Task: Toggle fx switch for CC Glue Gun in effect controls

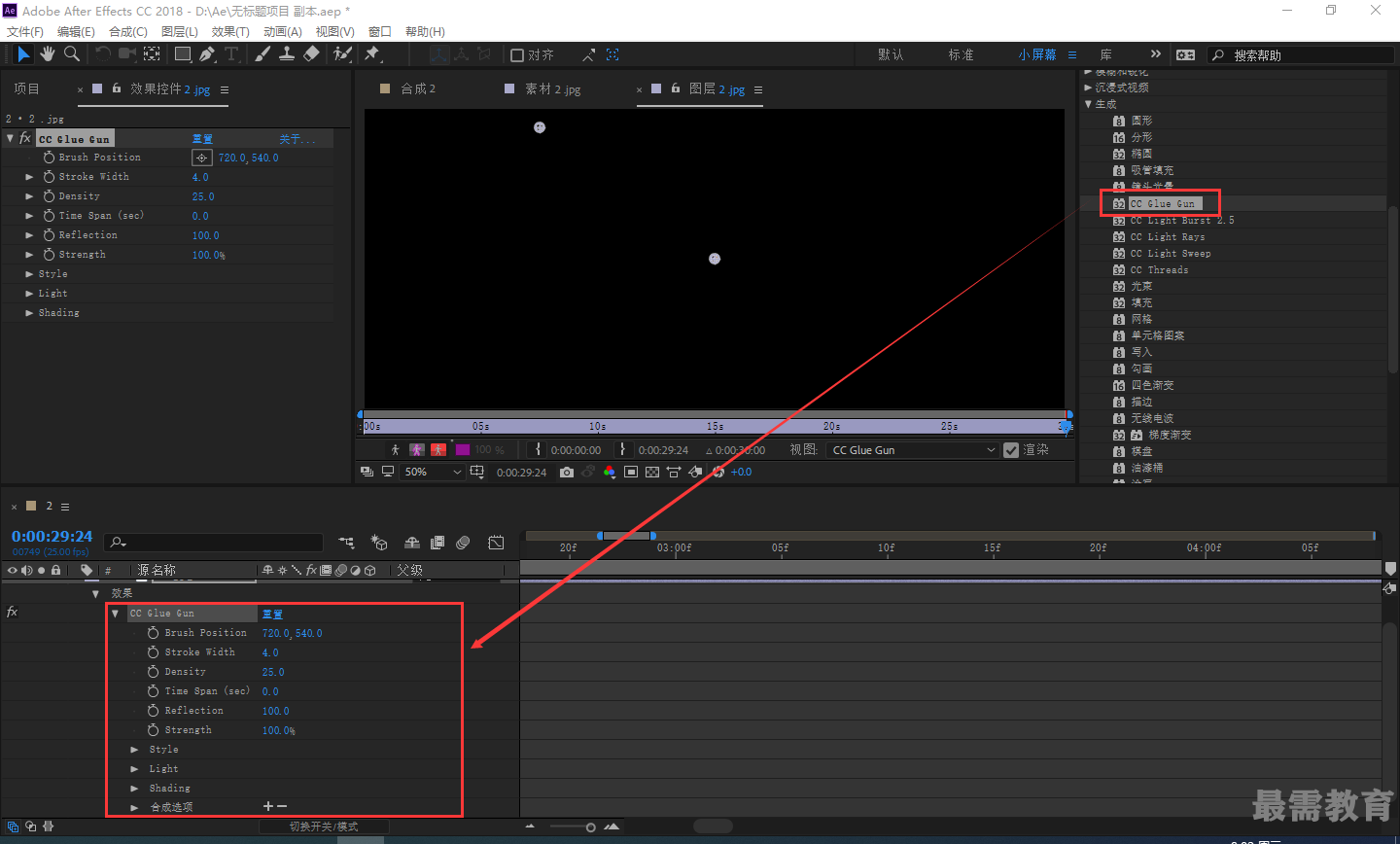Action: (x=25, y=138)
